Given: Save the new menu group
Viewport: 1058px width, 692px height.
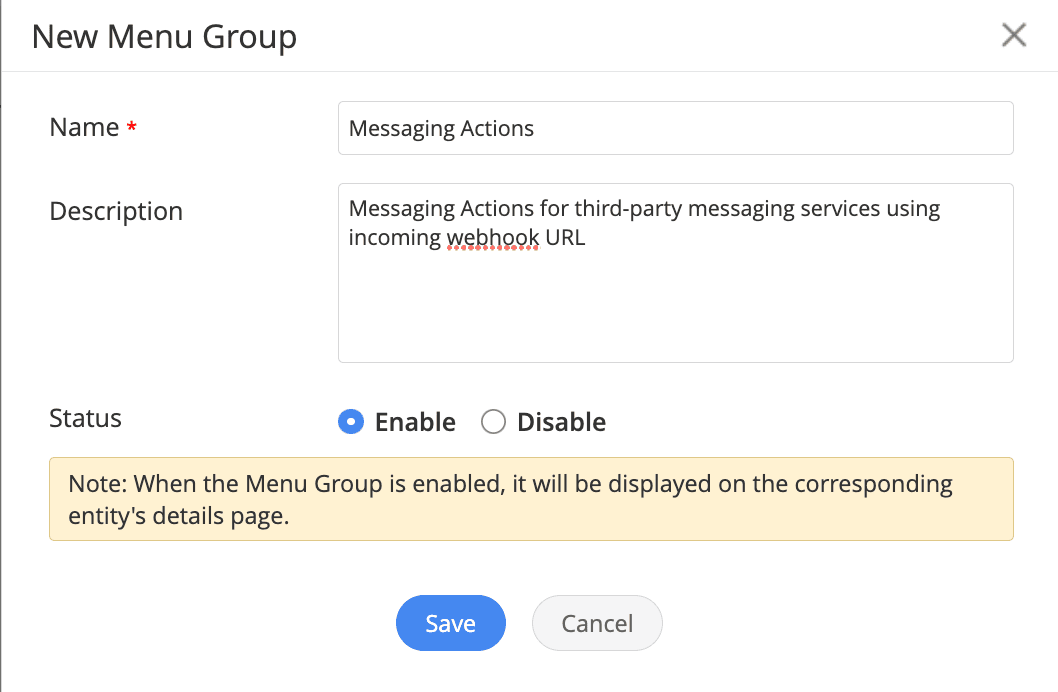Looking at the screenshot, I should [x=450, y=623].
